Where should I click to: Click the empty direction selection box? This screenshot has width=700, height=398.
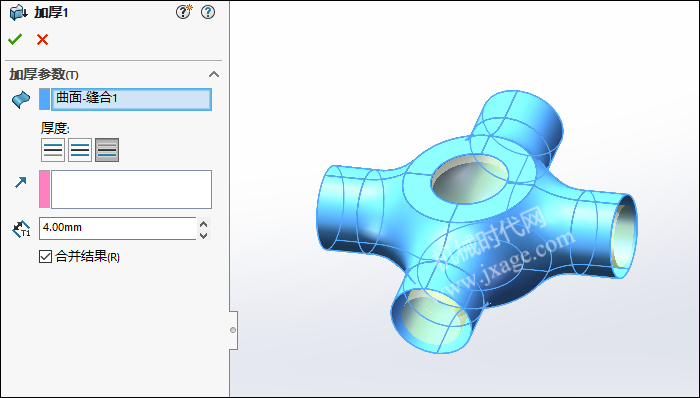click(x=131, y=189)
